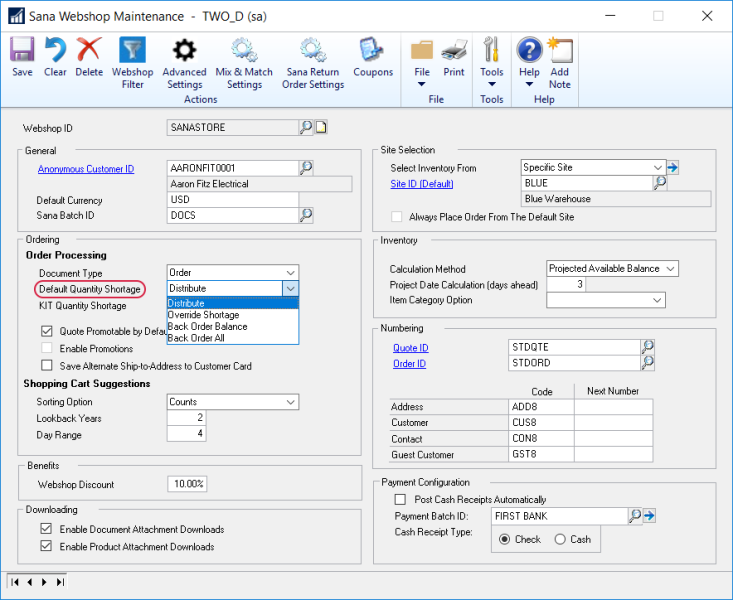Toggle Enable Product Attachment Downloads
This screenshot has width=733, height=600.
coord(46,546)
